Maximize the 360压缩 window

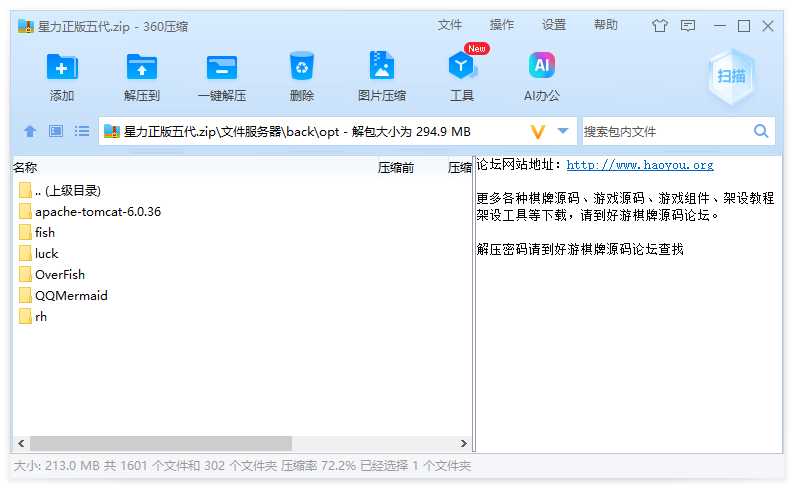pyautogui.click(x=744, y=25)
